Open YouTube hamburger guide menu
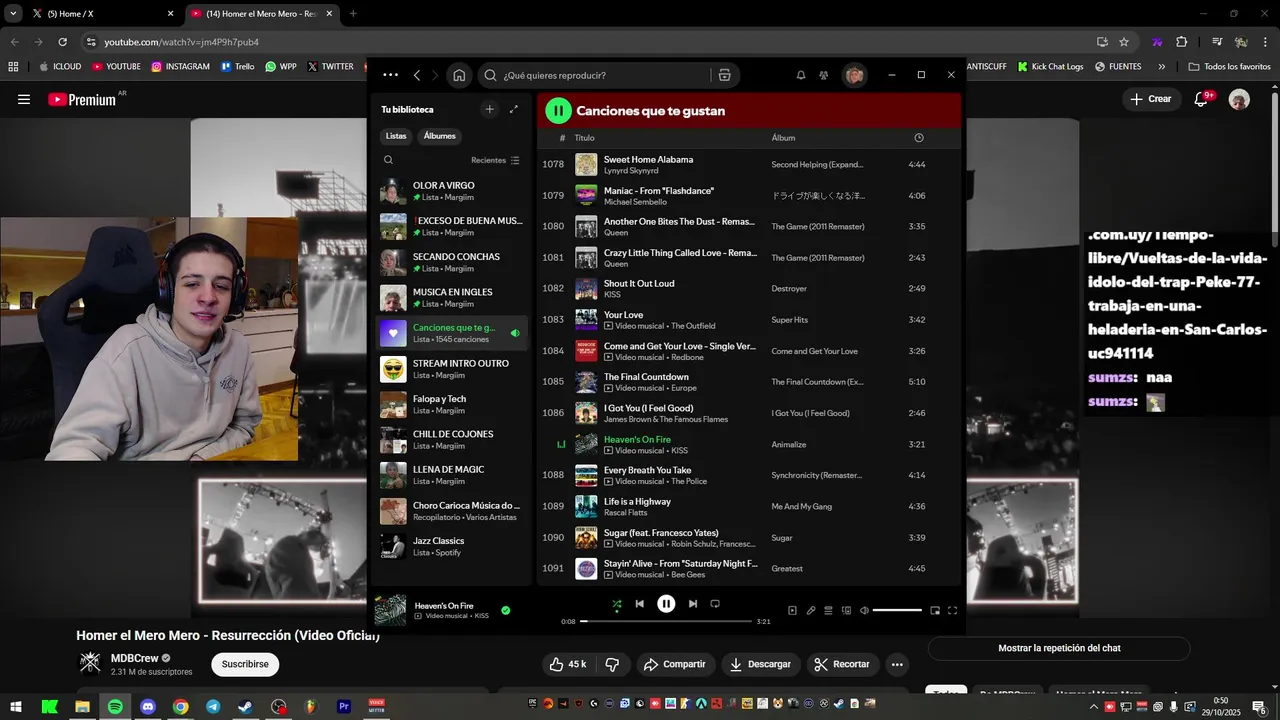The height and width of the screenshot is (720, 1280). point(24,99)
